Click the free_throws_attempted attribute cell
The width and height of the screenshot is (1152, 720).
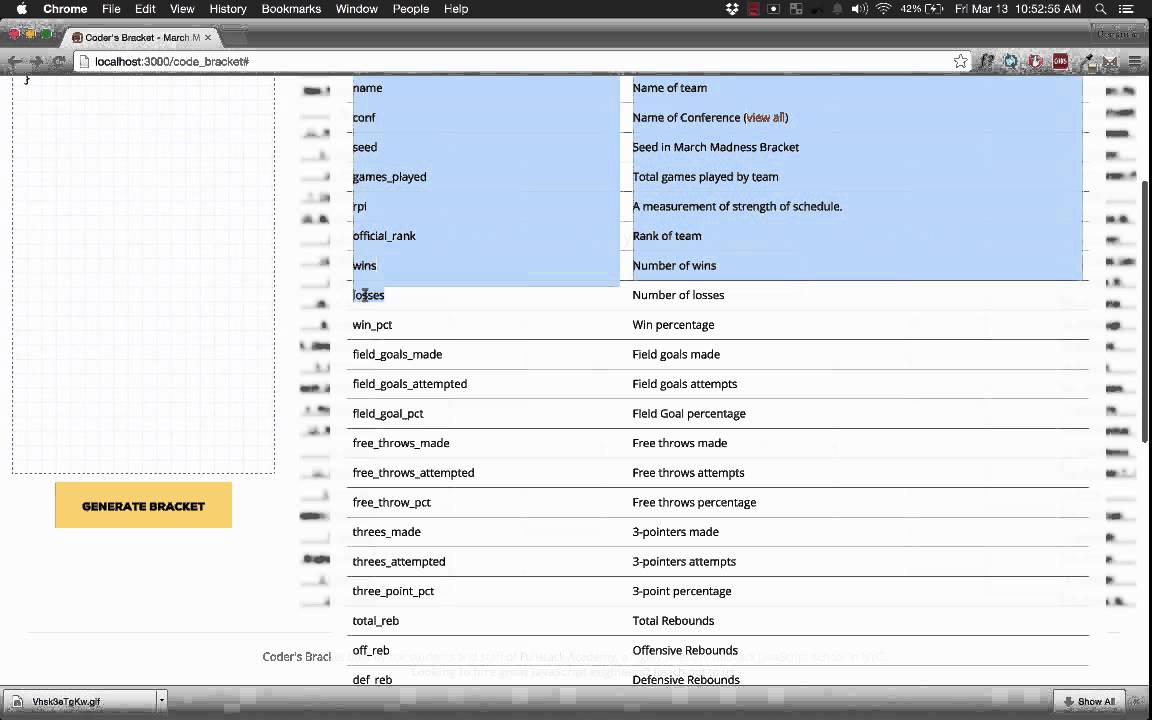(414, 472)
